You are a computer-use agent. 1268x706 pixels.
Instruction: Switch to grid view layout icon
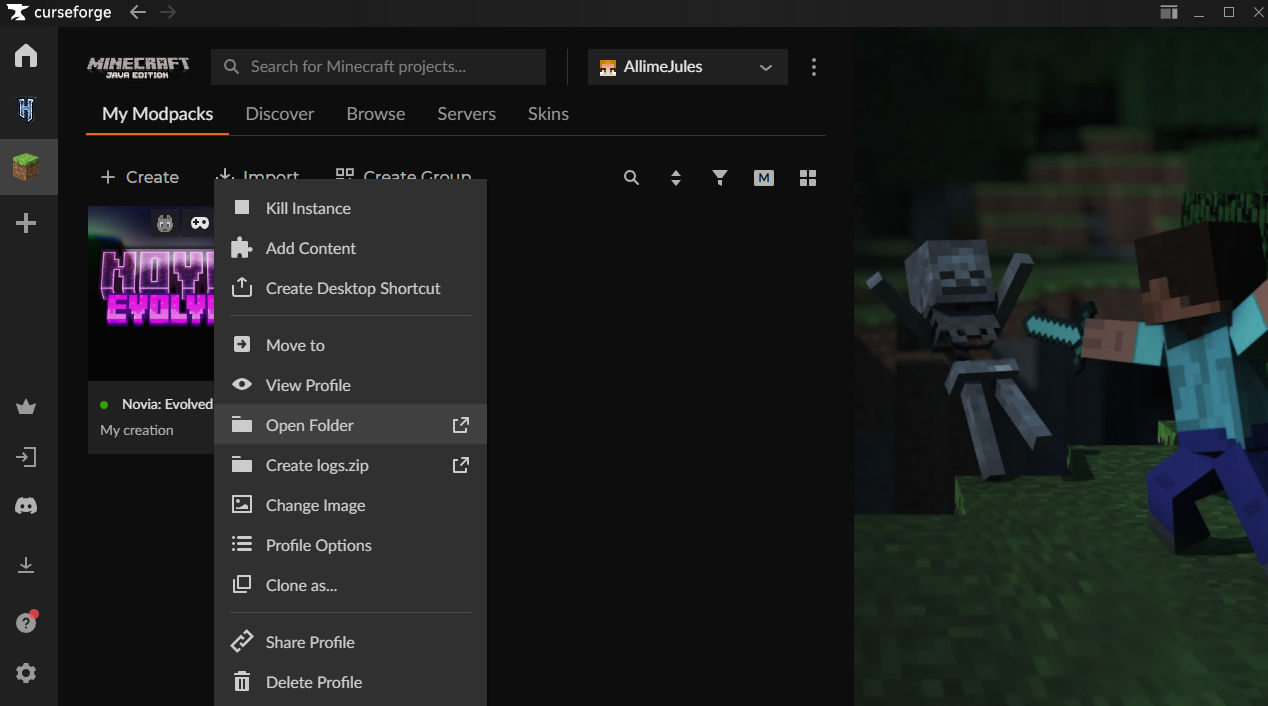point(808,178)
